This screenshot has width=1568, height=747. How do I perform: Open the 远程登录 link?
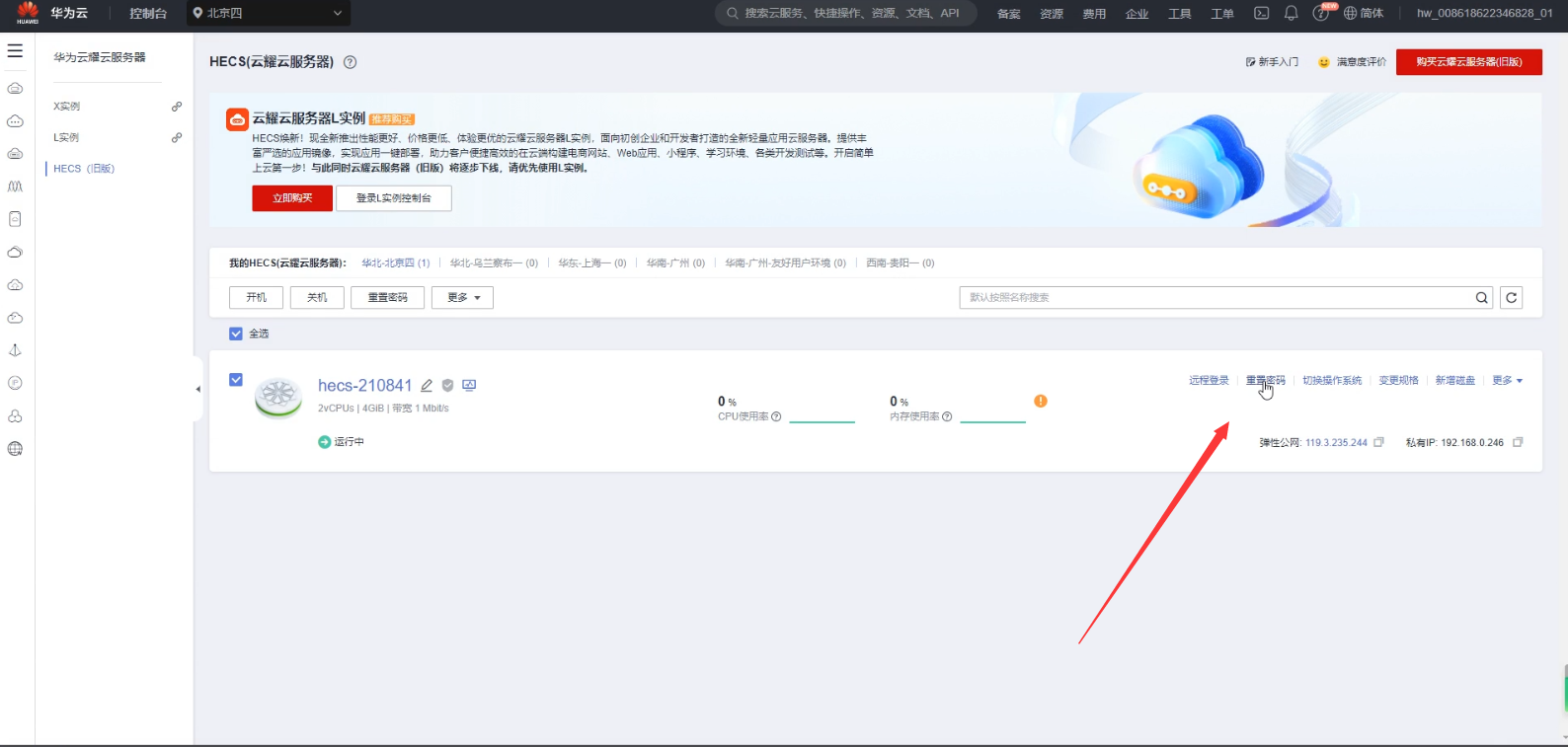pyautogui.click(x=1209, y=381)
